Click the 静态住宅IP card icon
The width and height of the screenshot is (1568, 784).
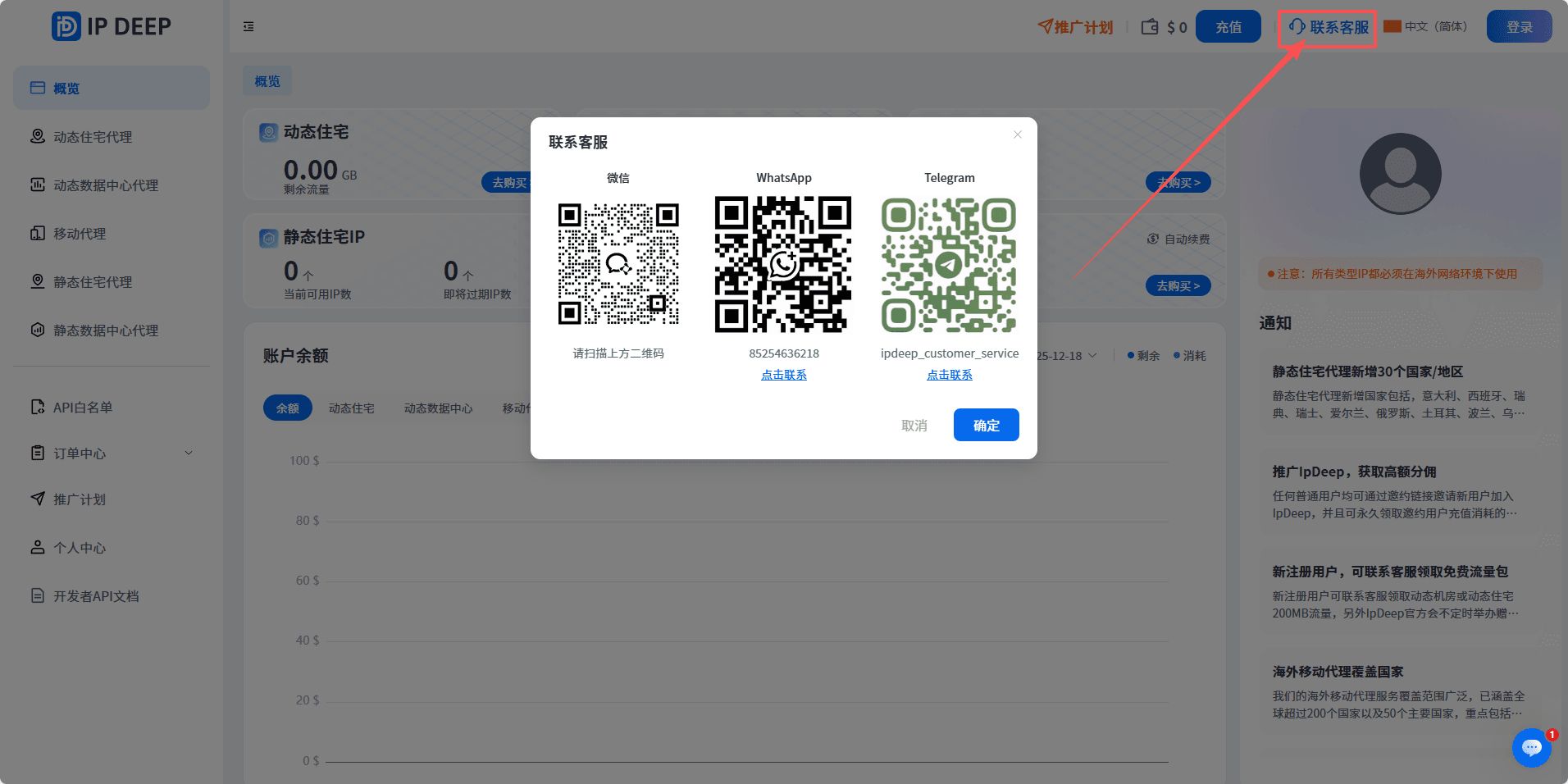pyautogui.click(x=269, y=238)
